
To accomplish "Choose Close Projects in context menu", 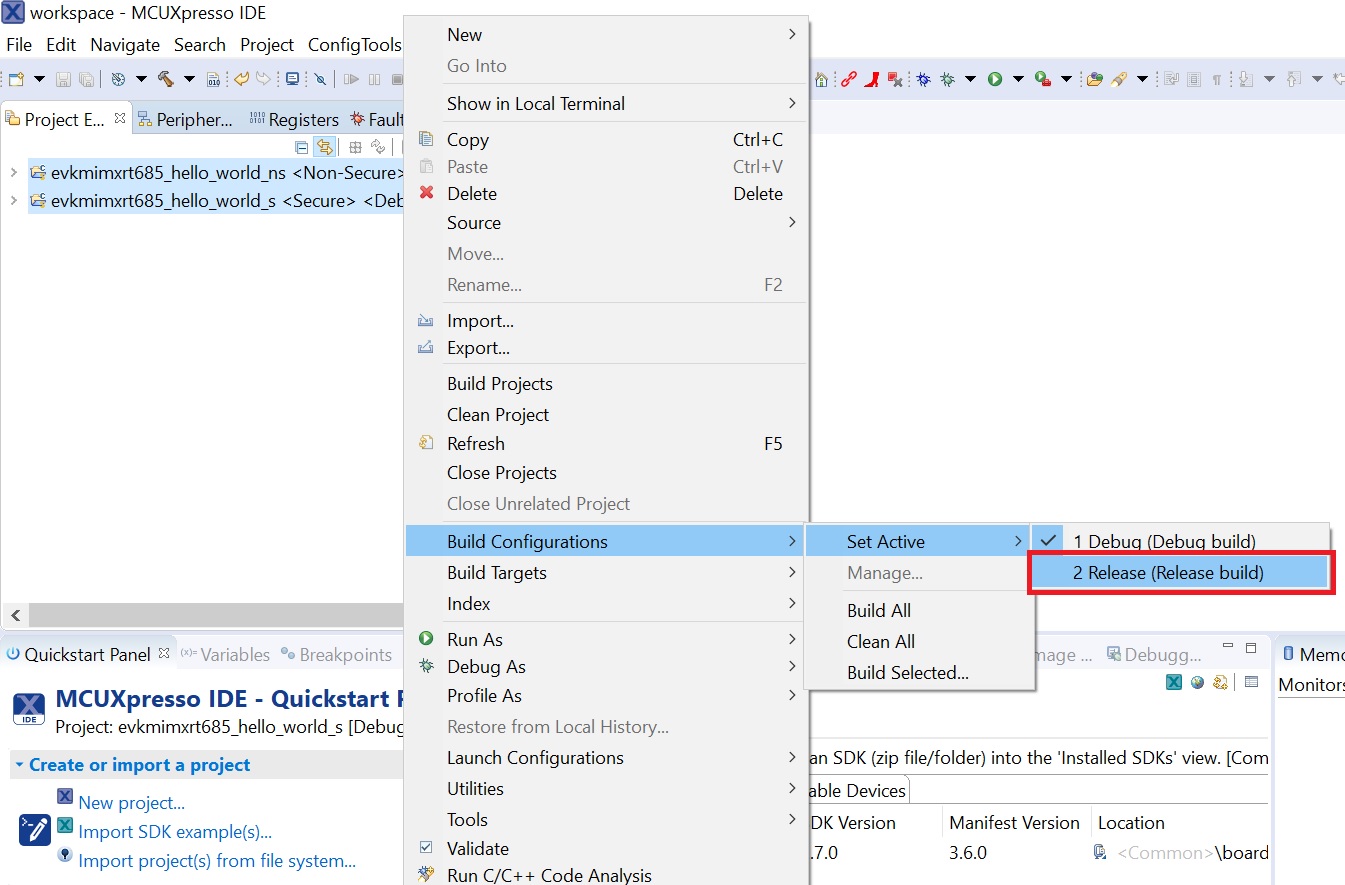I will click(606, 473).
